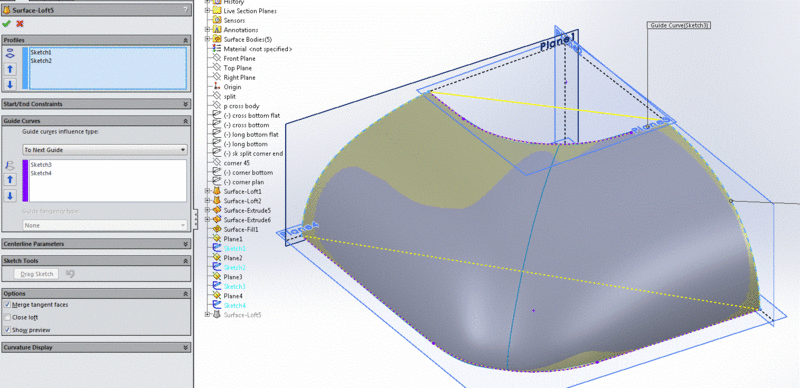
Task: Select p cross body in the tree
Action: [241, 106]
